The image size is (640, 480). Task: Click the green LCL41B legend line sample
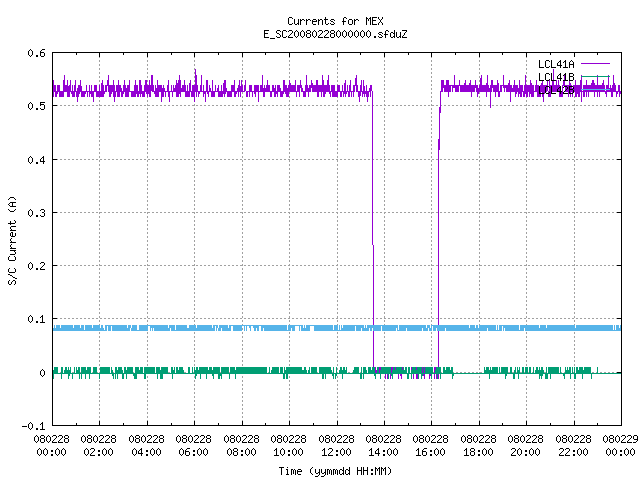(595, 76)
